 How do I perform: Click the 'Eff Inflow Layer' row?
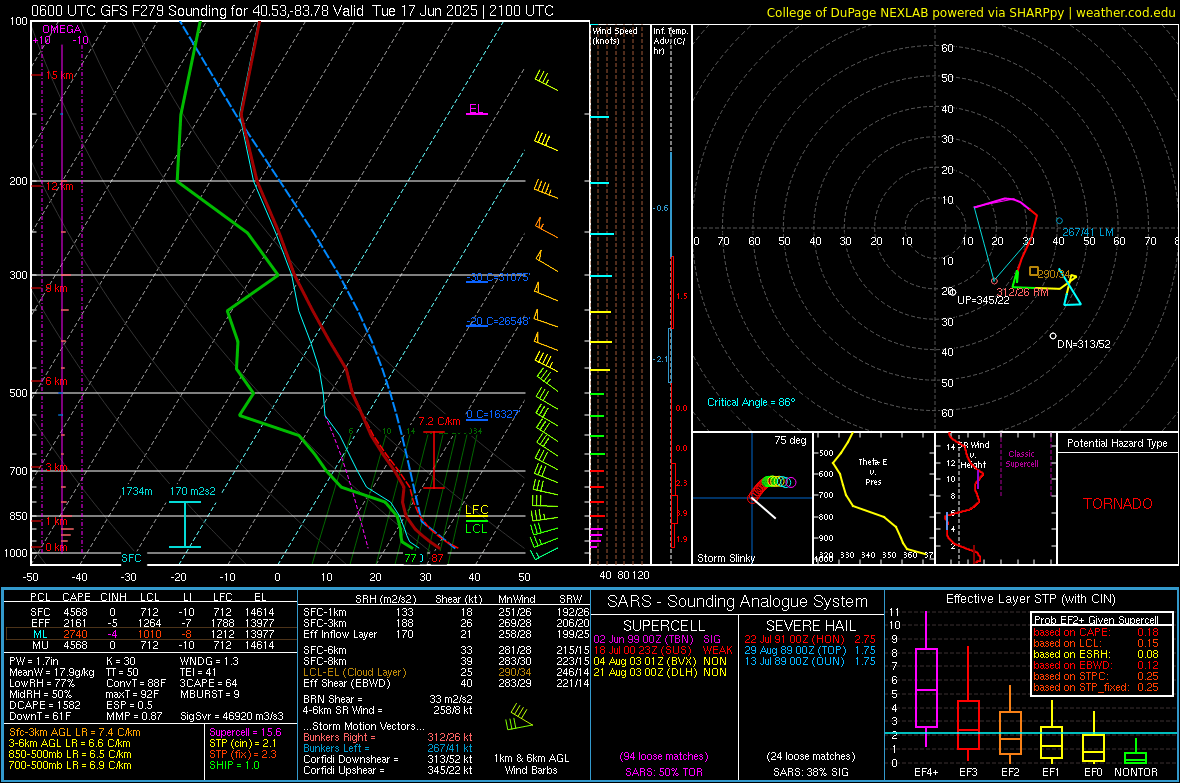click(446, 634)
